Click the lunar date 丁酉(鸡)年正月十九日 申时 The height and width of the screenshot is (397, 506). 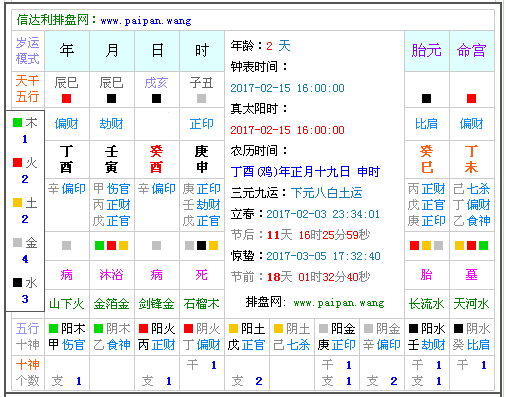[x=305, y=172]
